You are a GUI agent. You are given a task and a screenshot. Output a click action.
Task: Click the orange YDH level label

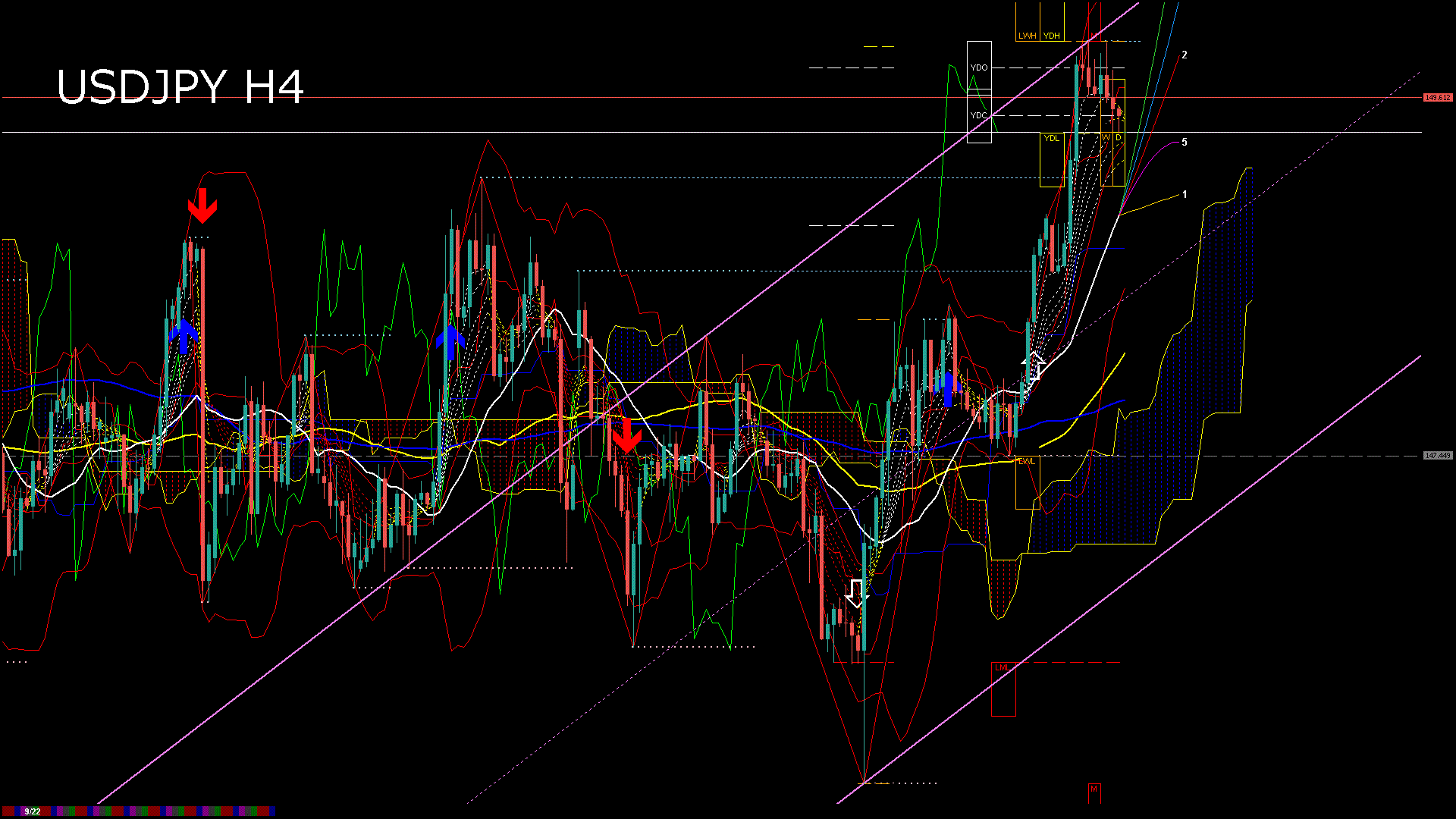pos(1052,36)
